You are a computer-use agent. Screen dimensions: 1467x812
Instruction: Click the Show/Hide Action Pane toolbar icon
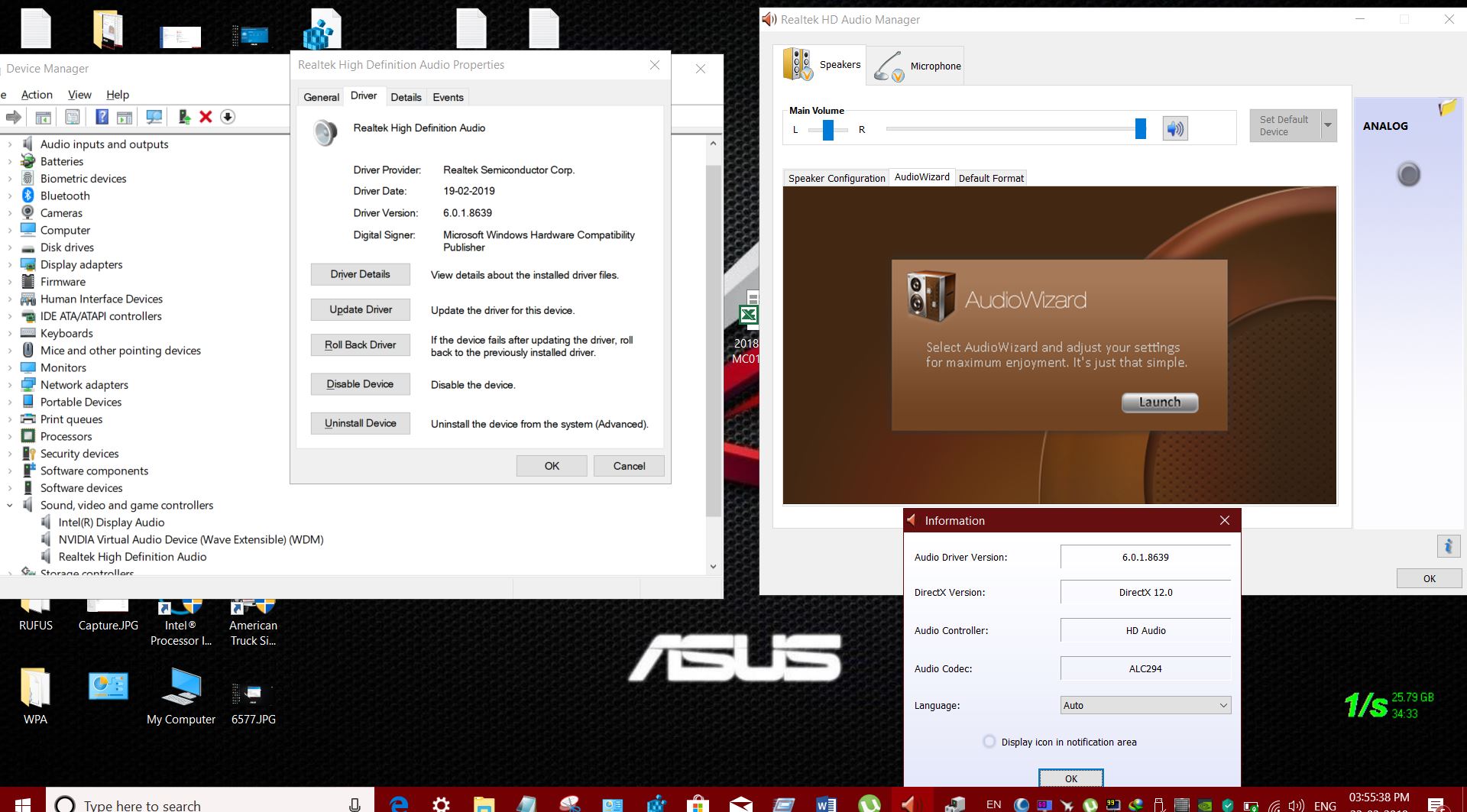click(x=125, y=117)
